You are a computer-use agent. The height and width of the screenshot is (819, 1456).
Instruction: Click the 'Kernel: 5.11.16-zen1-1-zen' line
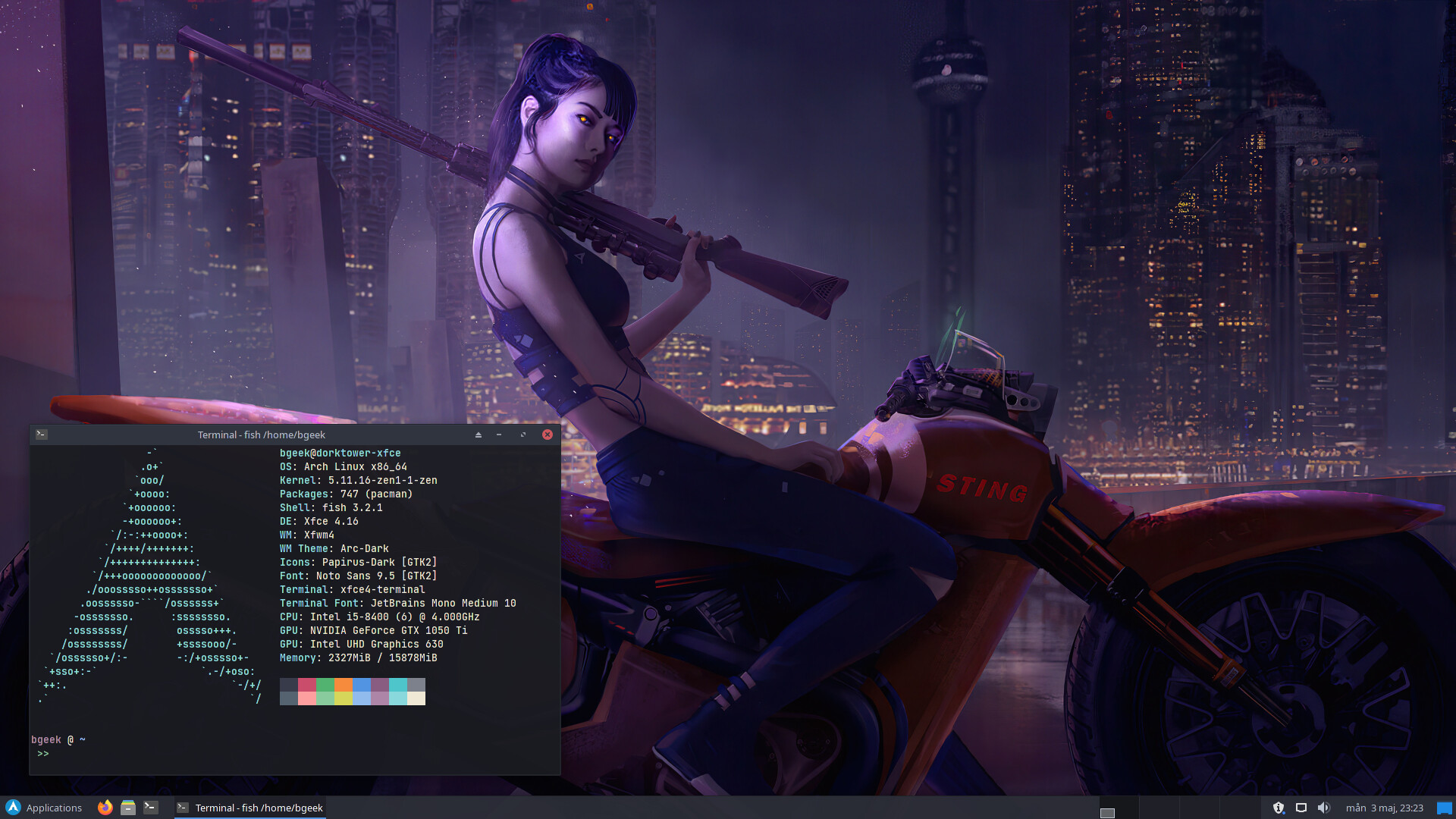[x=359, y=480]
